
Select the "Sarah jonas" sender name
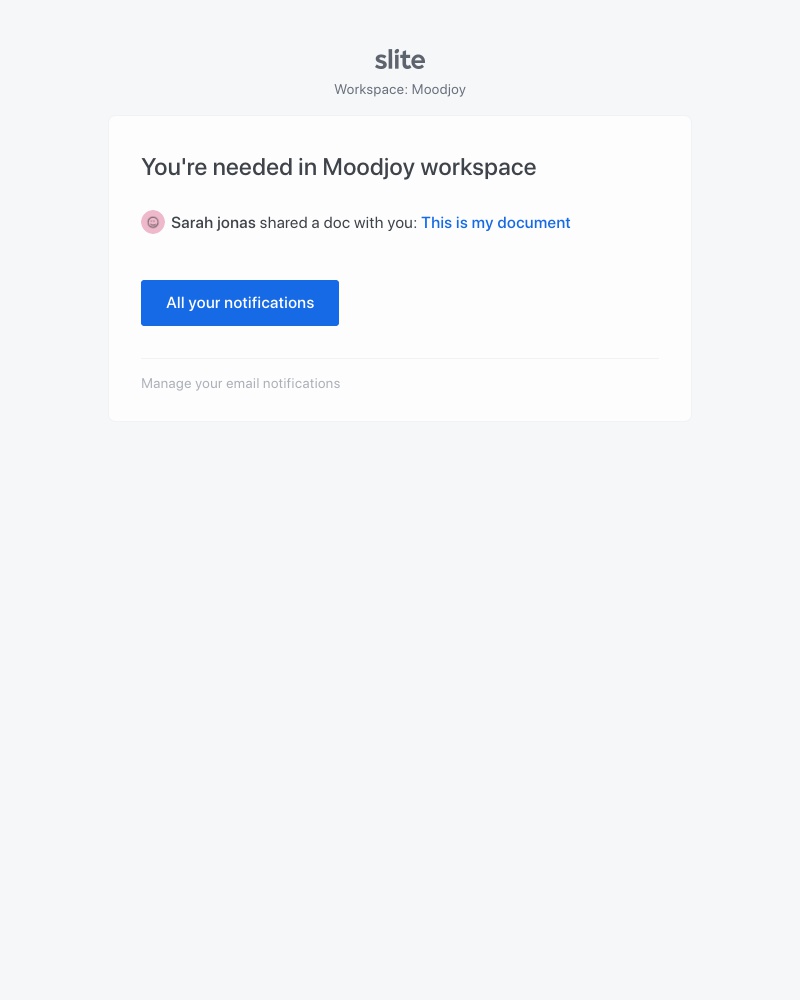213,223
